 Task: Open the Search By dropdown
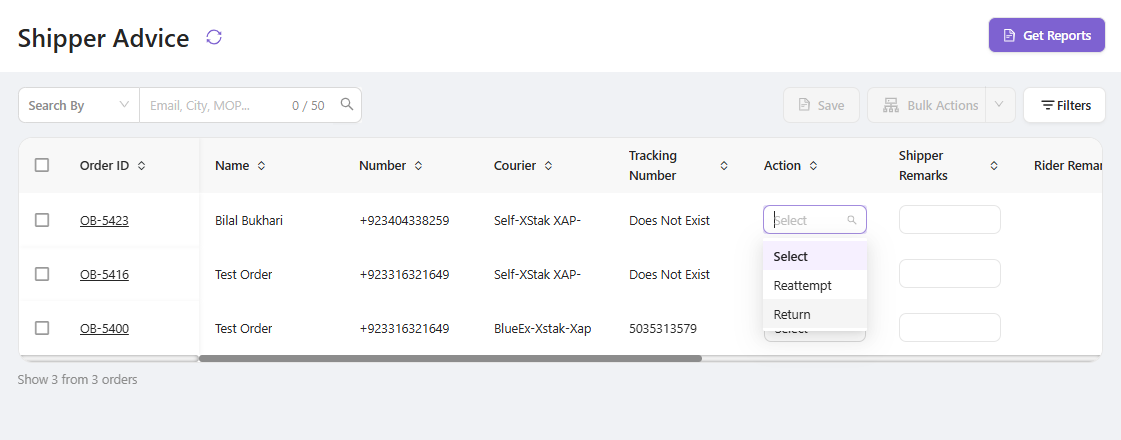(79, 105)
